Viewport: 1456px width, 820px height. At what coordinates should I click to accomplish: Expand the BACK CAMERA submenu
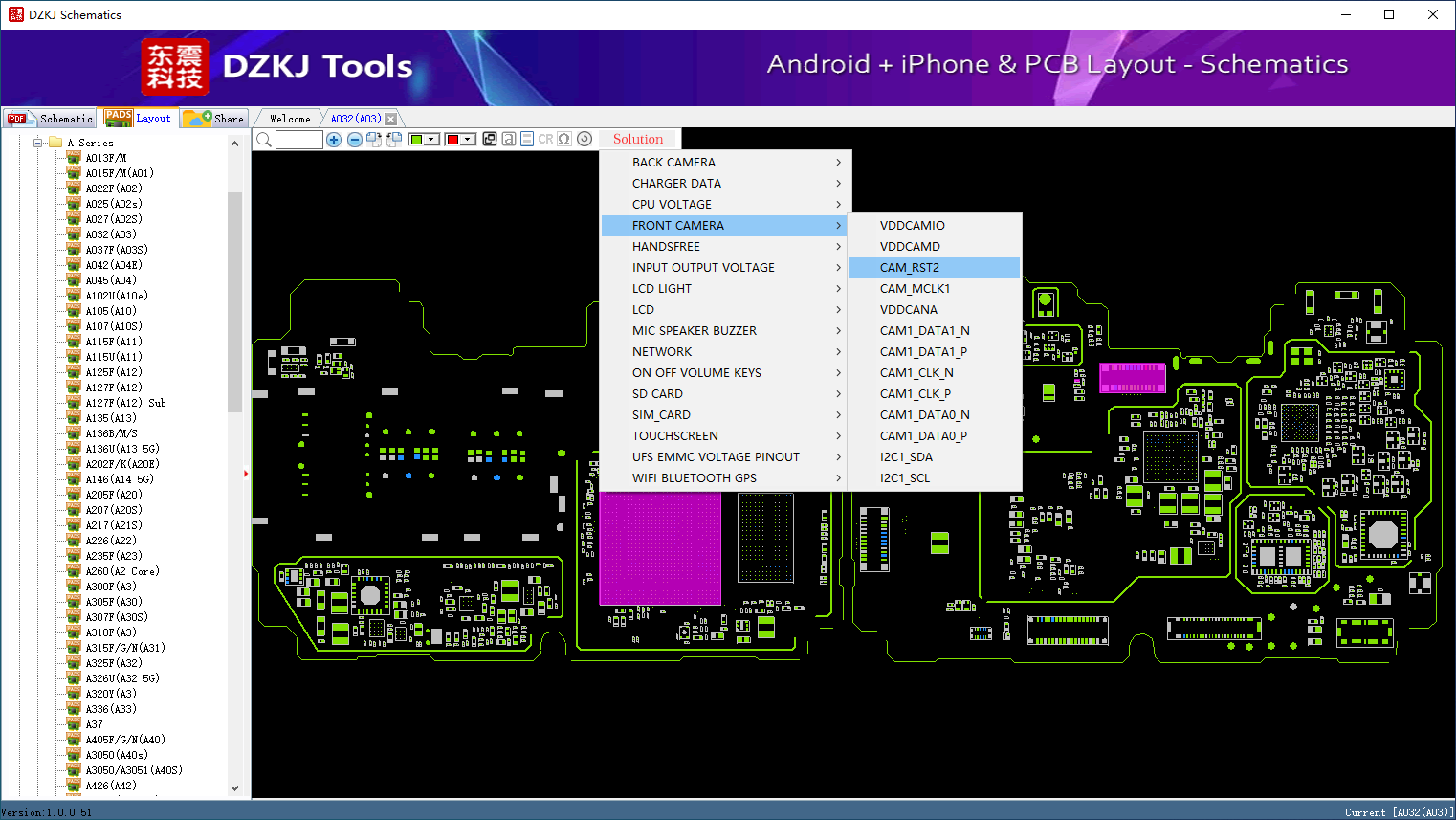pyautogui.click(x=726, y=163)
